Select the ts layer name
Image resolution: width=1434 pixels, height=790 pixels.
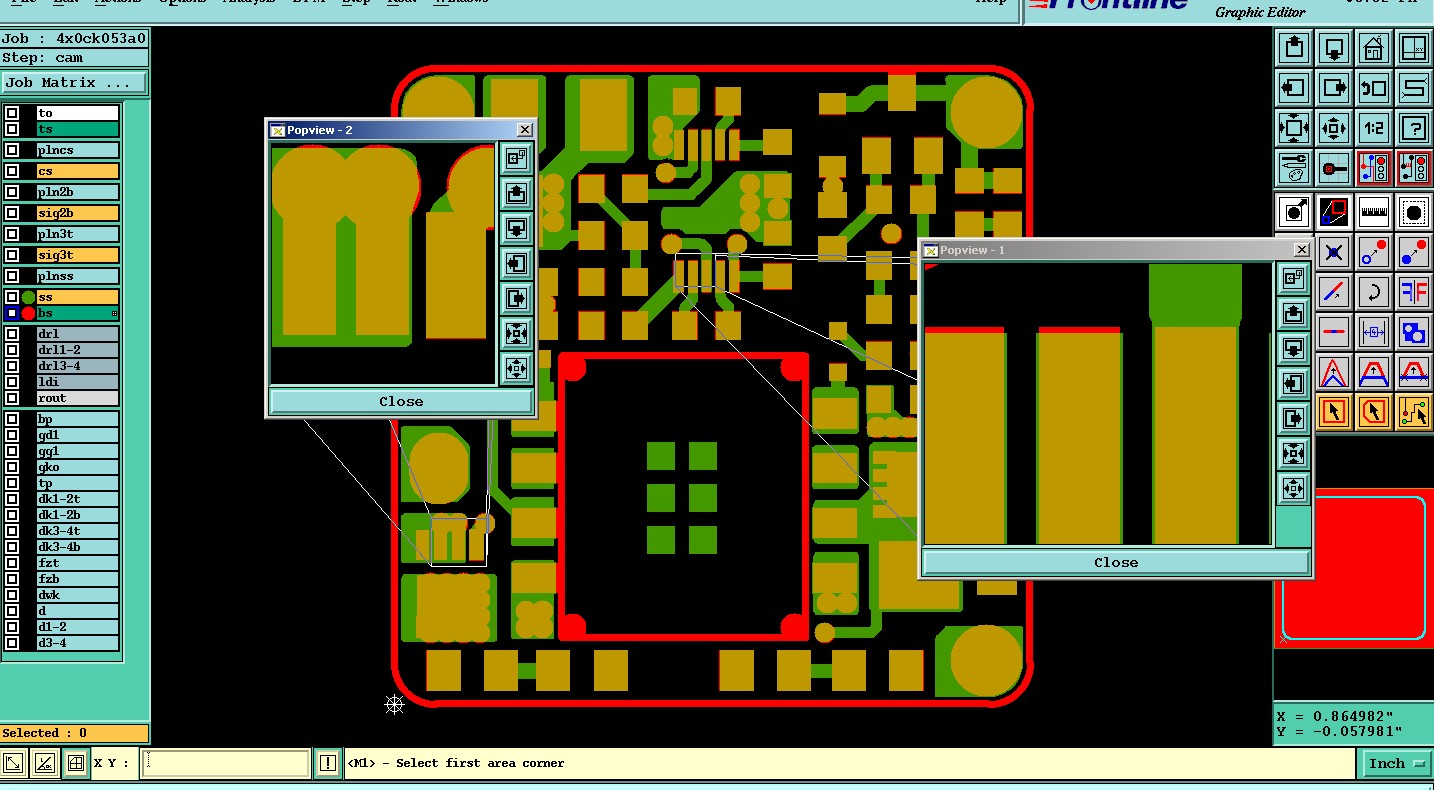pyautogui.click(x=78, y=129)
